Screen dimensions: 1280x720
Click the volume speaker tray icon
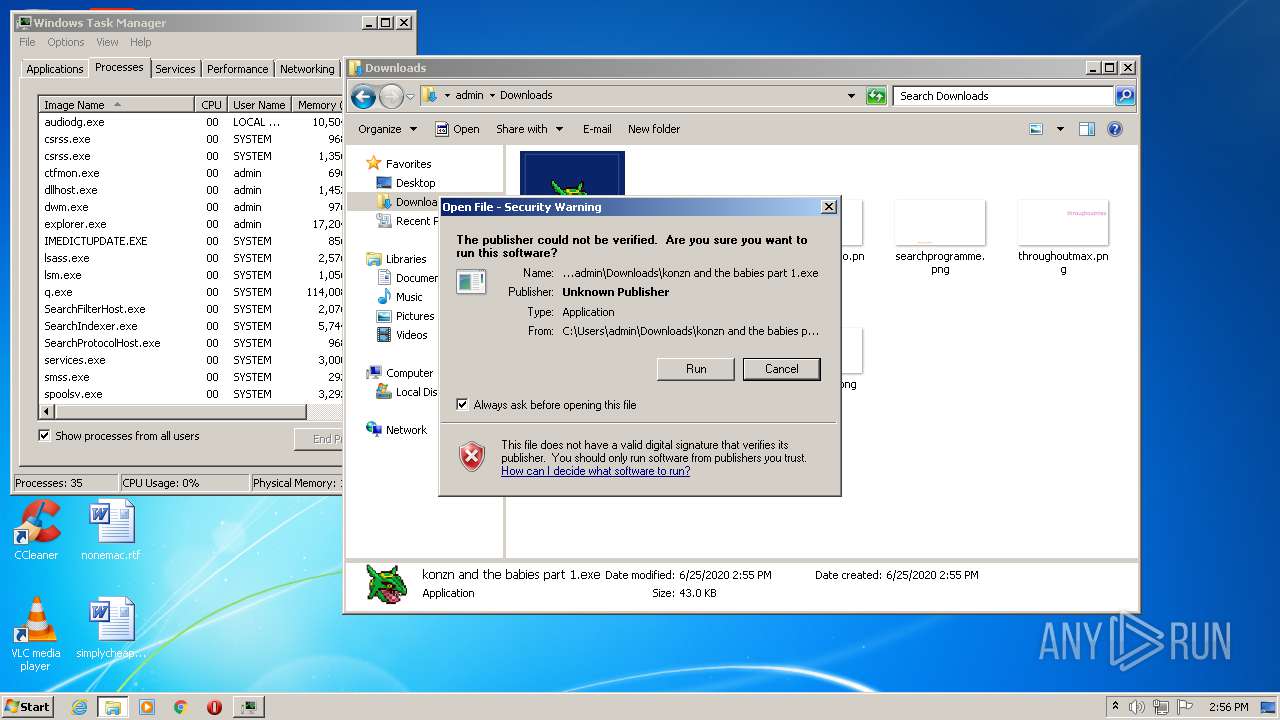pyautogui.click(x=1137, y=707)
